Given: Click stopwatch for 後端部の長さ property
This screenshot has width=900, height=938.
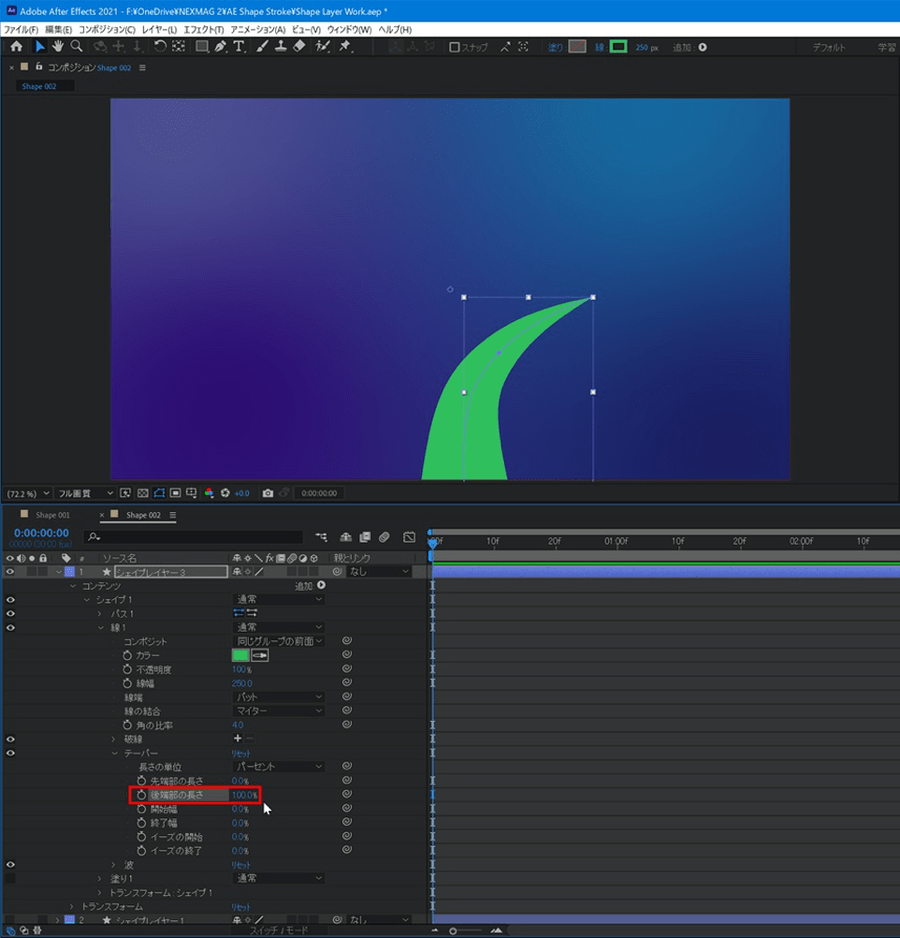Looking at the screenshot, I should coord(142,795).
